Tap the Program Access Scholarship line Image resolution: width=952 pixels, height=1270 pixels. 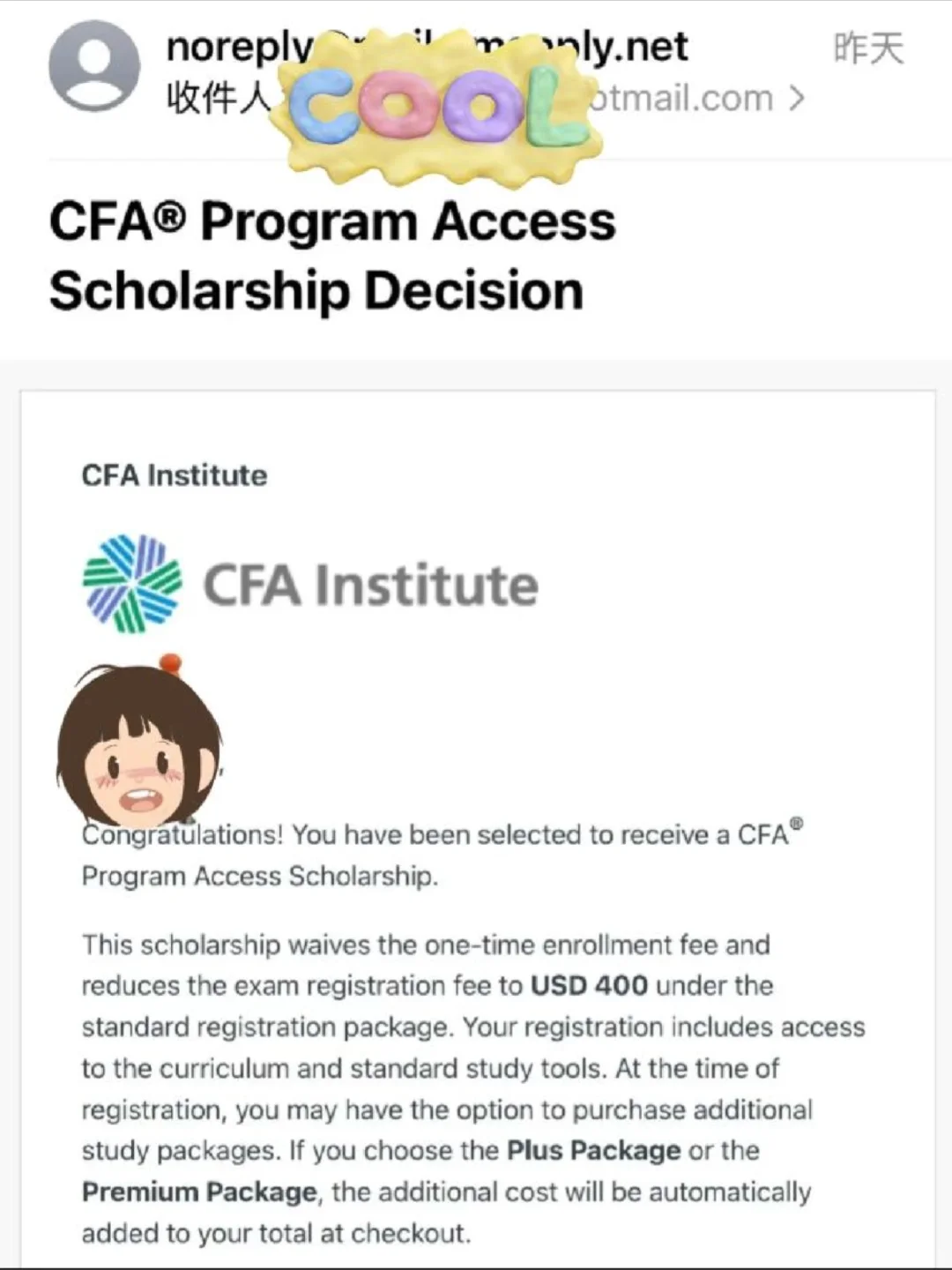pos(259,877)
